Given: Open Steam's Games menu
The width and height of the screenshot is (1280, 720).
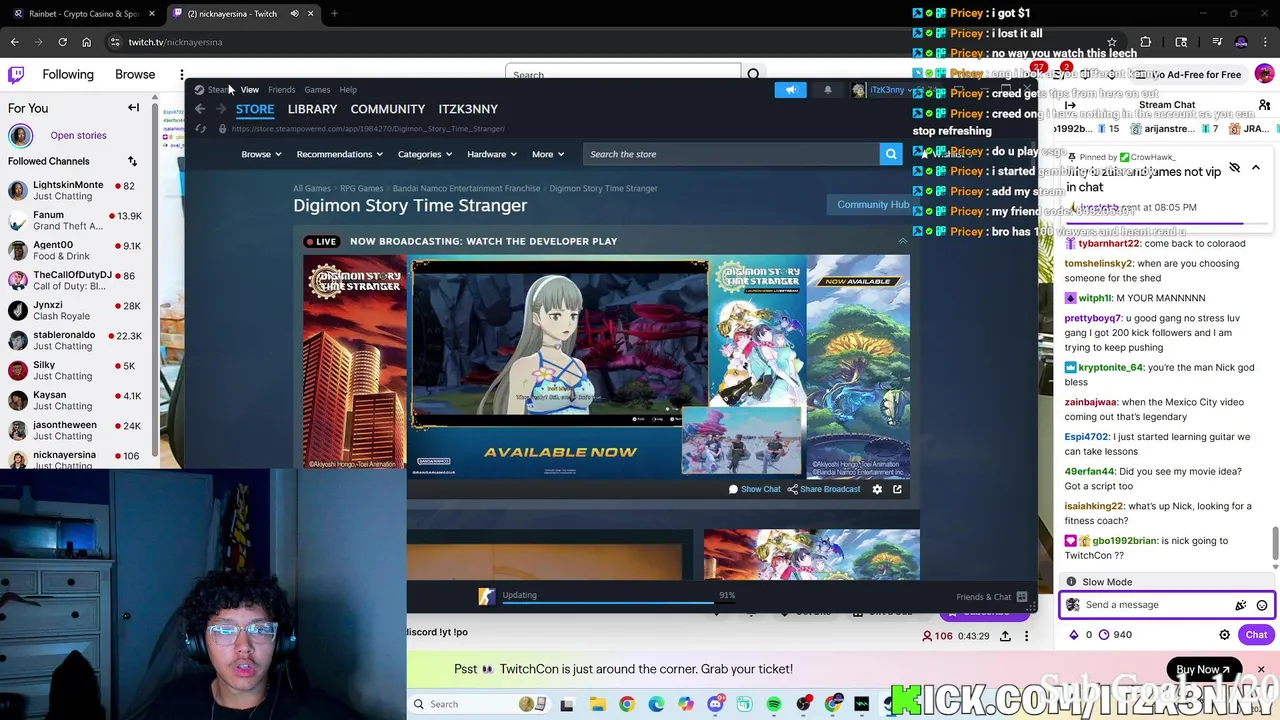Looking at the screenshot, I should point(317,90).
